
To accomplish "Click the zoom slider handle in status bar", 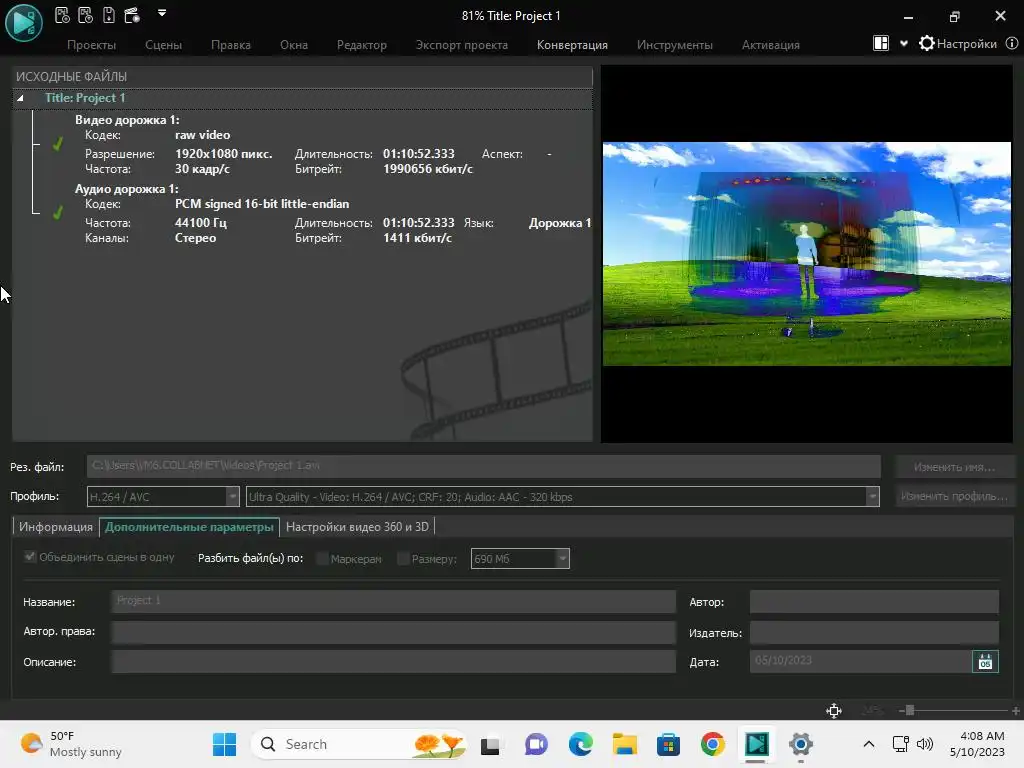I will point(909,711).
